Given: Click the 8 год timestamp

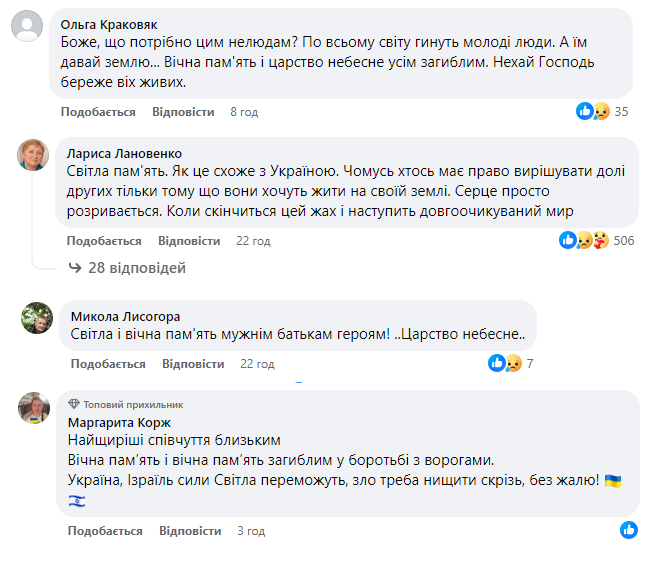Looking at the screenshot, I should [x=244, y=112].
